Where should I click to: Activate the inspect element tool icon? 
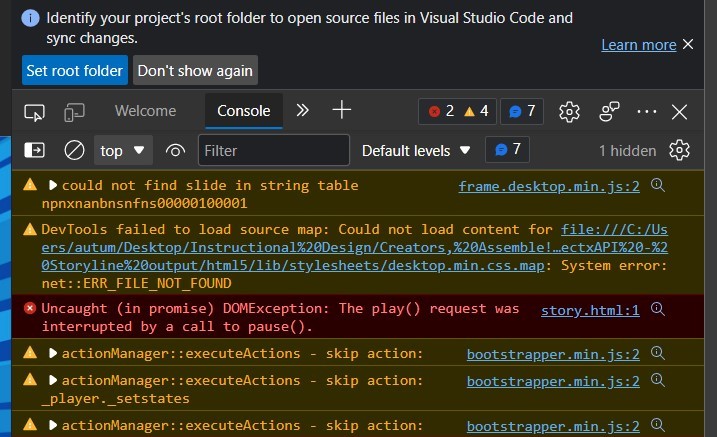pyautogui.click(x=35, y=112)
